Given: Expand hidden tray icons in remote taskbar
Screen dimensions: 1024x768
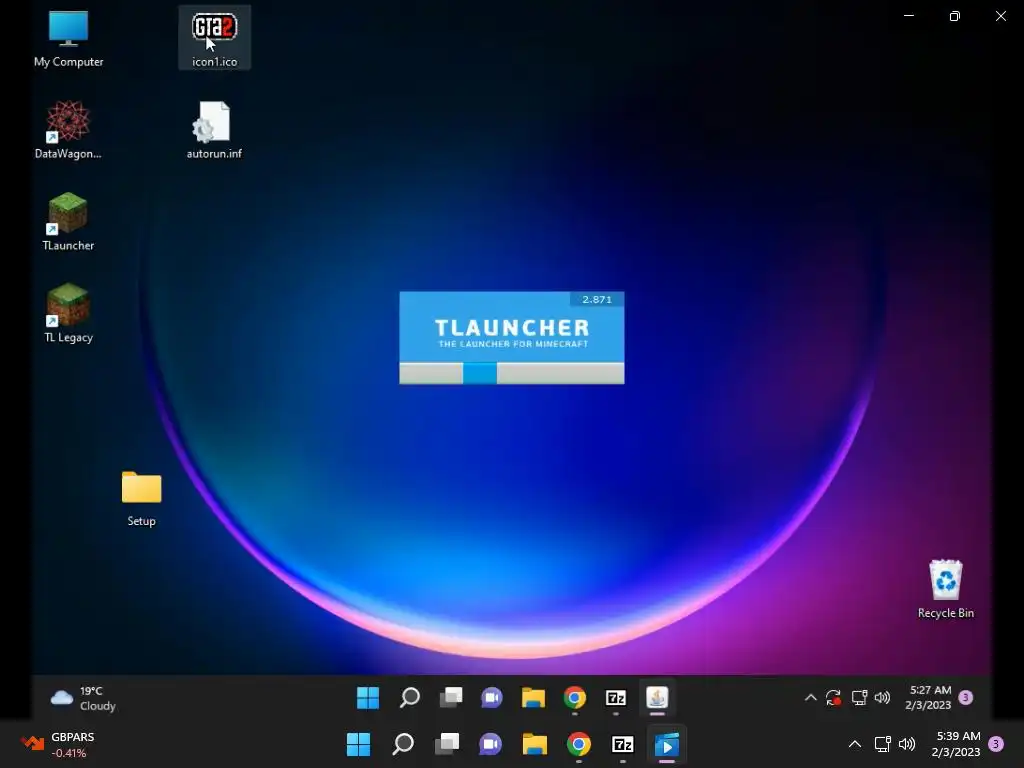Looking at the screenshot, I should pyautogui.click(x=810, y=697).
